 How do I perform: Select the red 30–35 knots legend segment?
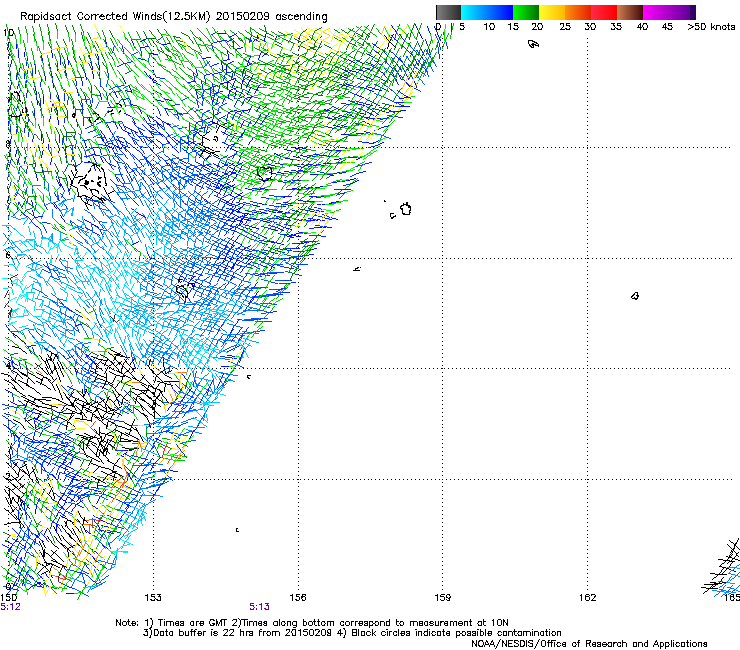point(604,12)
